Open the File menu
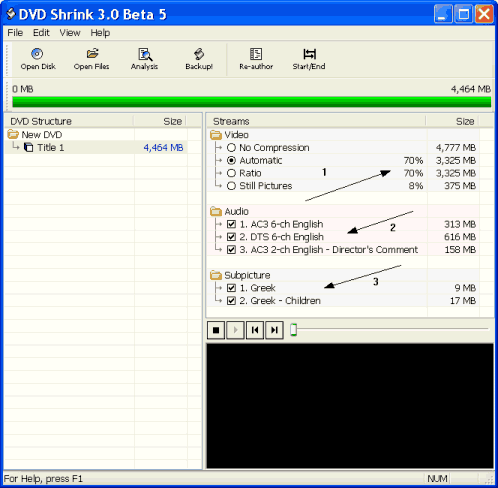This screenshot has width=498, height=488. point(15,33)
